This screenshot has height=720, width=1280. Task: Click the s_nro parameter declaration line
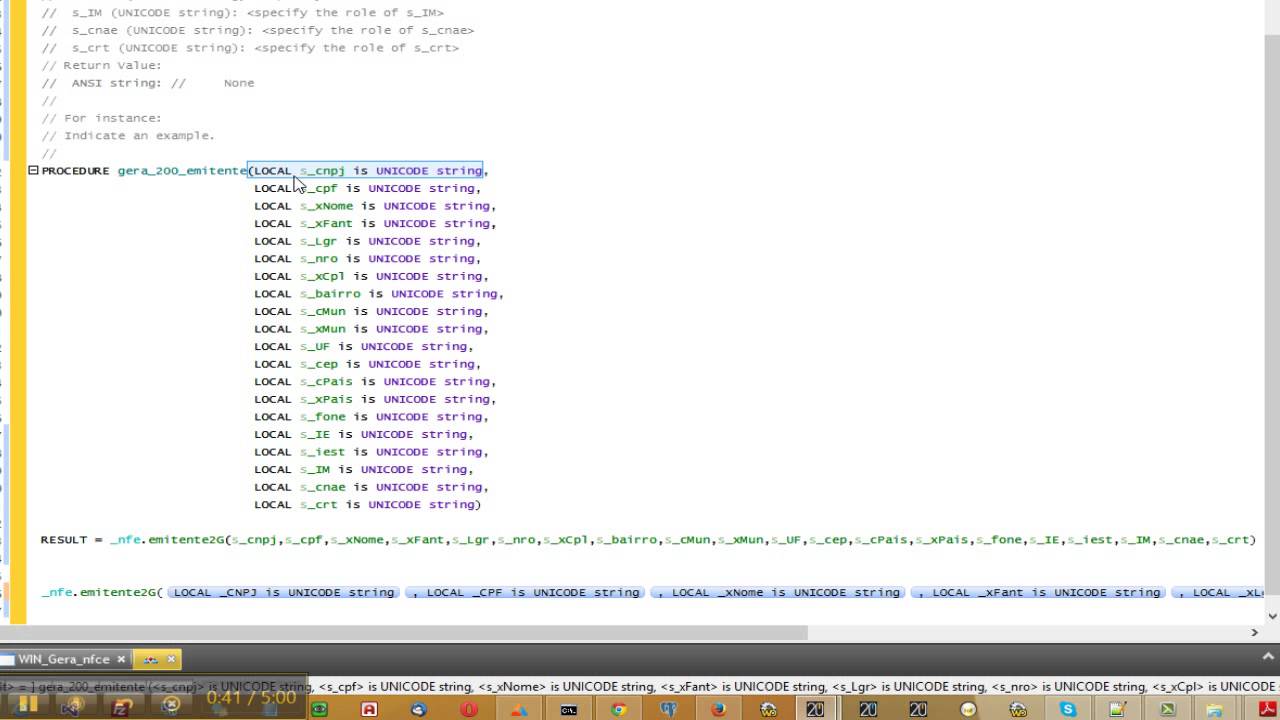[368, 258]
